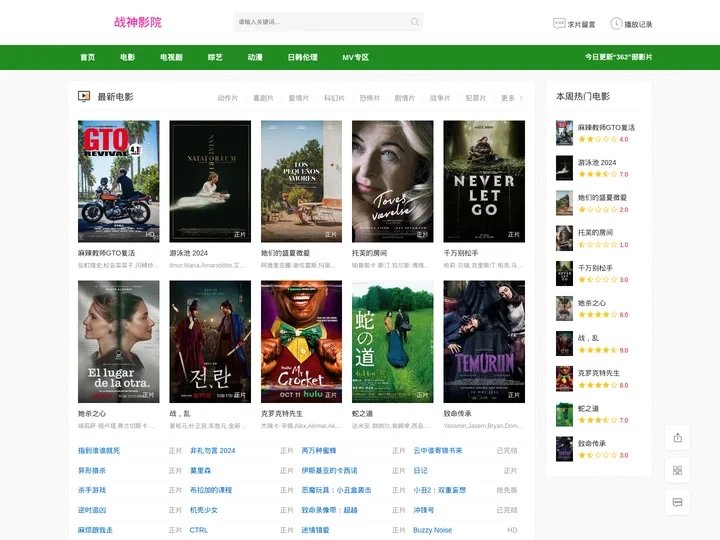The height and width of the screenshot is (540, 720).
Task: Open CTRL list link
Action: click(199, 530)
